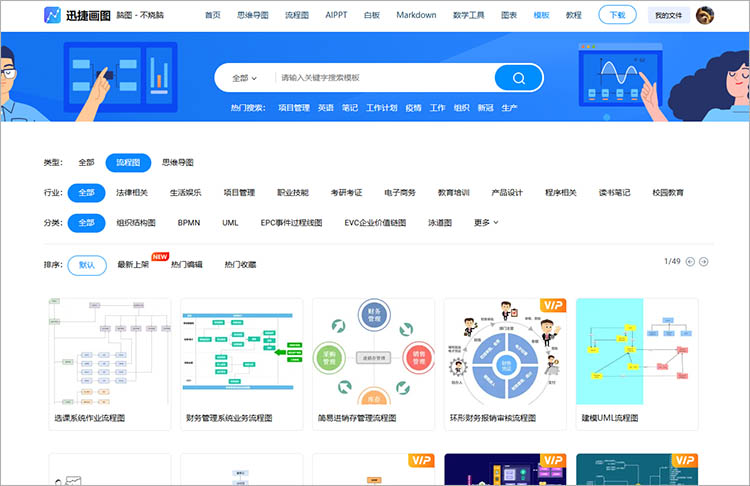Viewport: 750px width, 486px height.
Task: Click hot search term 英语
Action: [326, 108]
